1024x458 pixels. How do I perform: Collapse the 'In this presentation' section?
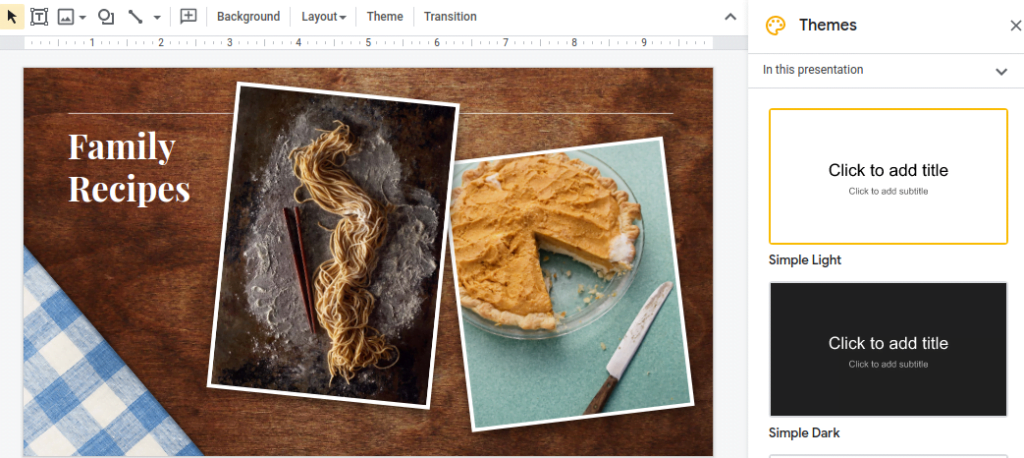(1001, 71)
